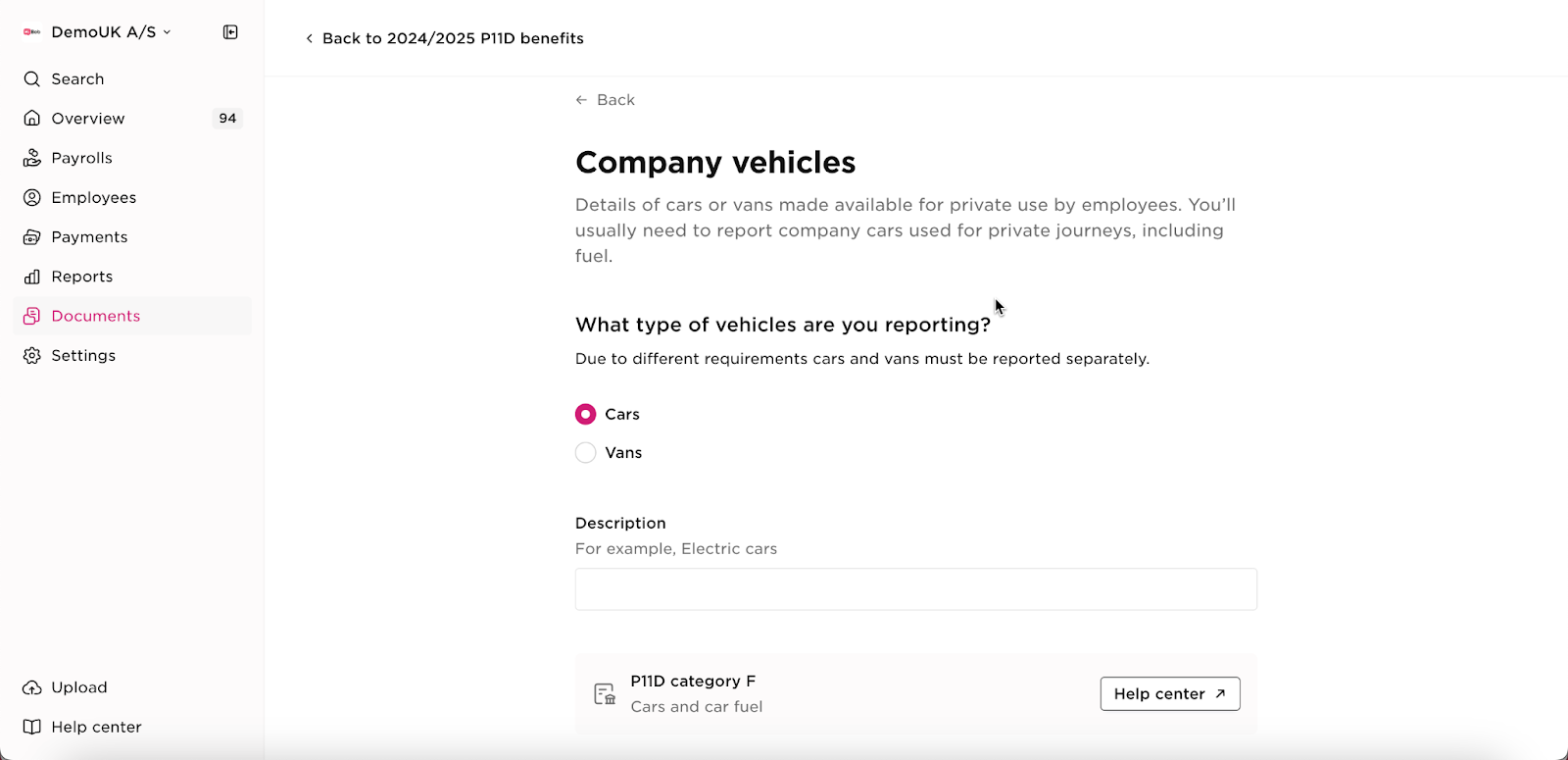
Task: Click the Back arrow link
Action: (605, 100)
